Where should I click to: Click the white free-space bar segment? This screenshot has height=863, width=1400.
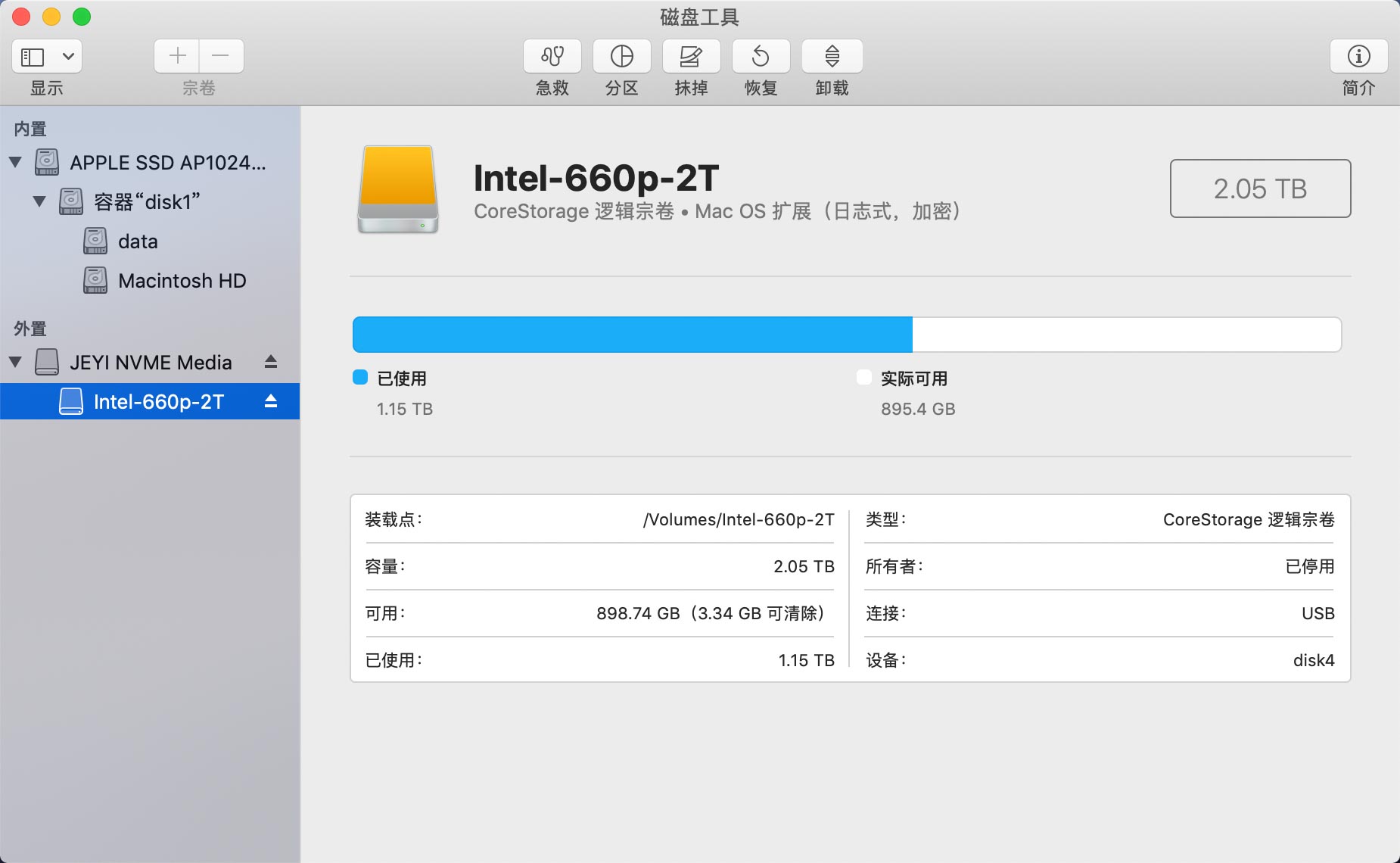[1127, 335]
